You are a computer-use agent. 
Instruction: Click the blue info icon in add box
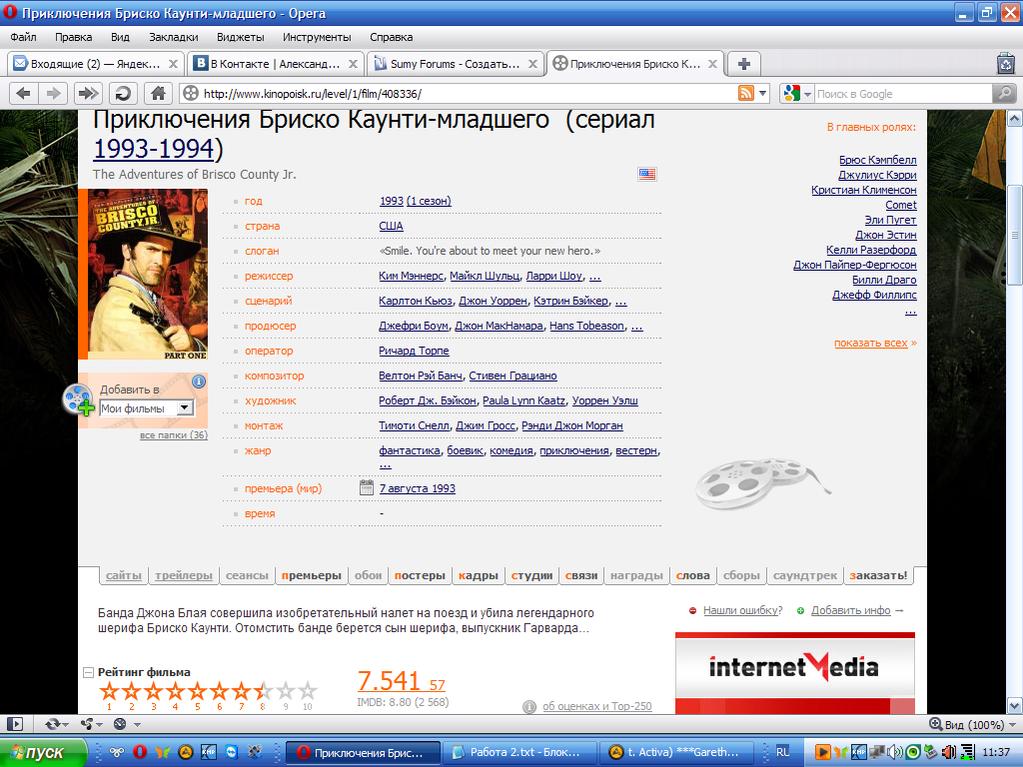(198, 381)
